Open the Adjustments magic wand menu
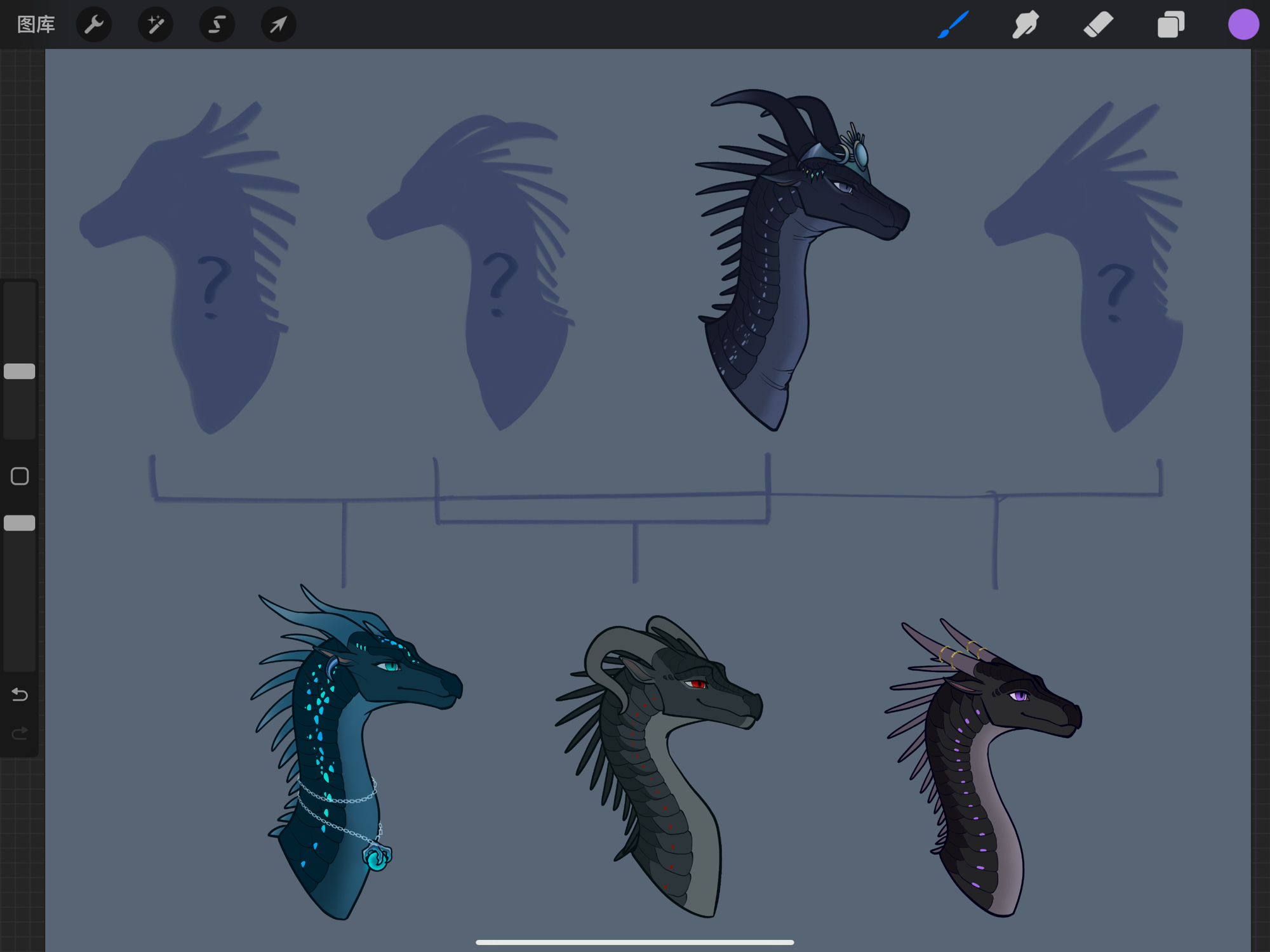This screenshot has width=1270, height=952. (x=156, y=25)
